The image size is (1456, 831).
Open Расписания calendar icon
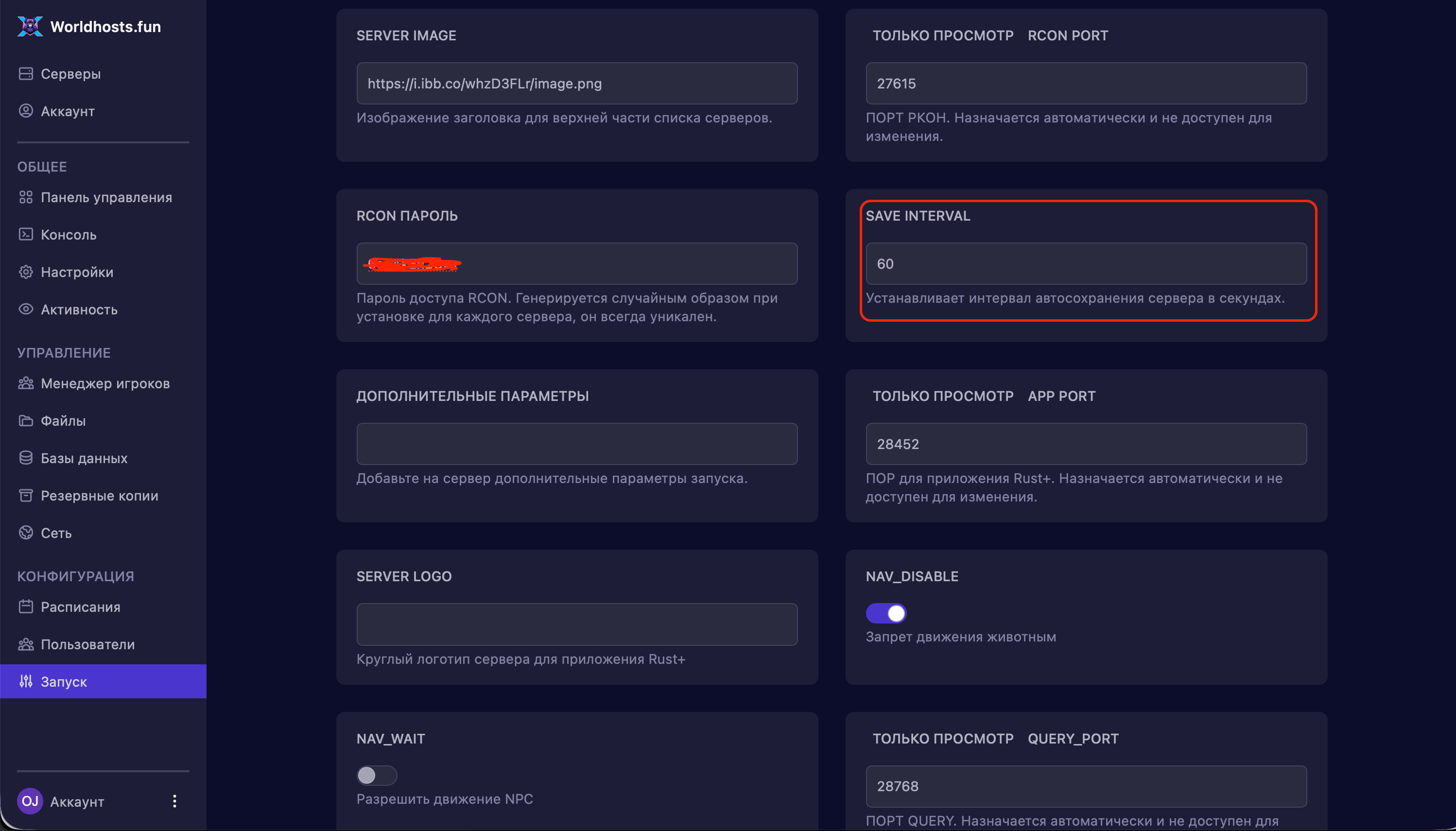26,606
